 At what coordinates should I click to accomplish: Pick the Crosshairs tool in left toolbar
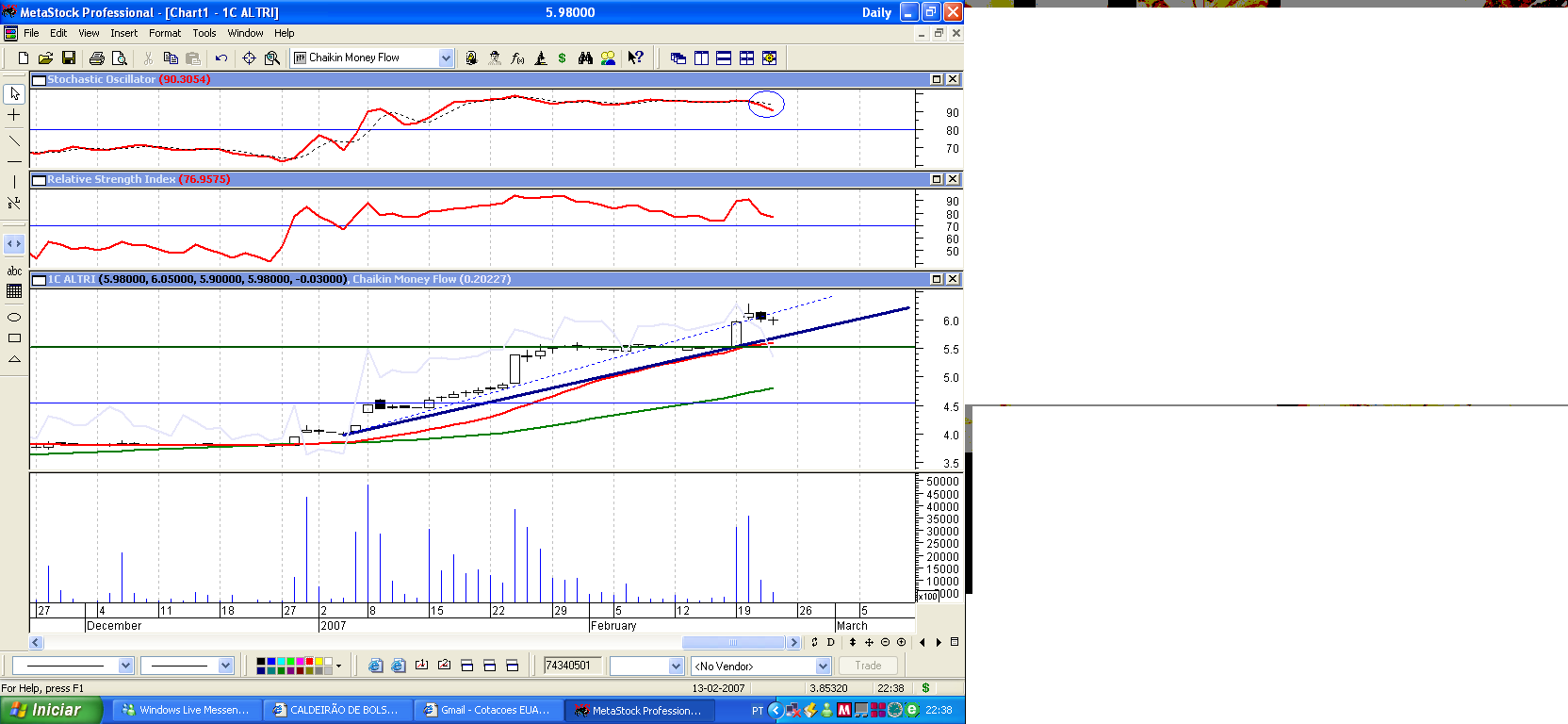(x=14, y=115)
